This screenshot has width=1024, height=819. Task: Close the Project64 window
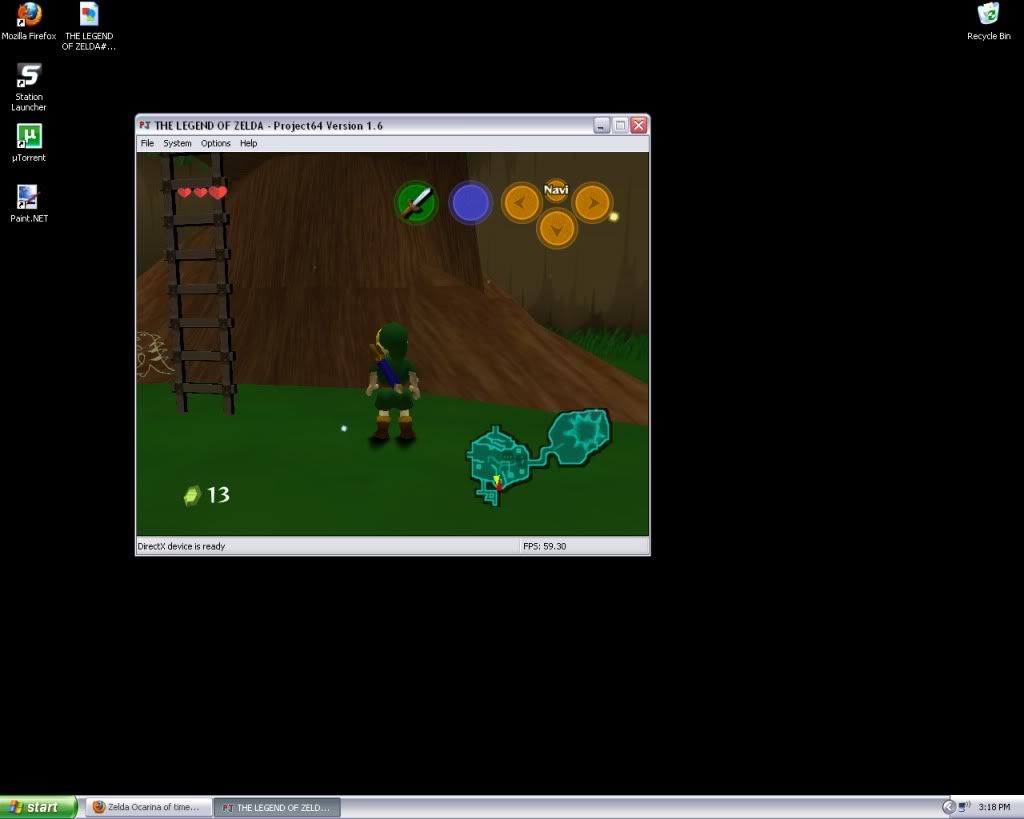pos(639,125)
